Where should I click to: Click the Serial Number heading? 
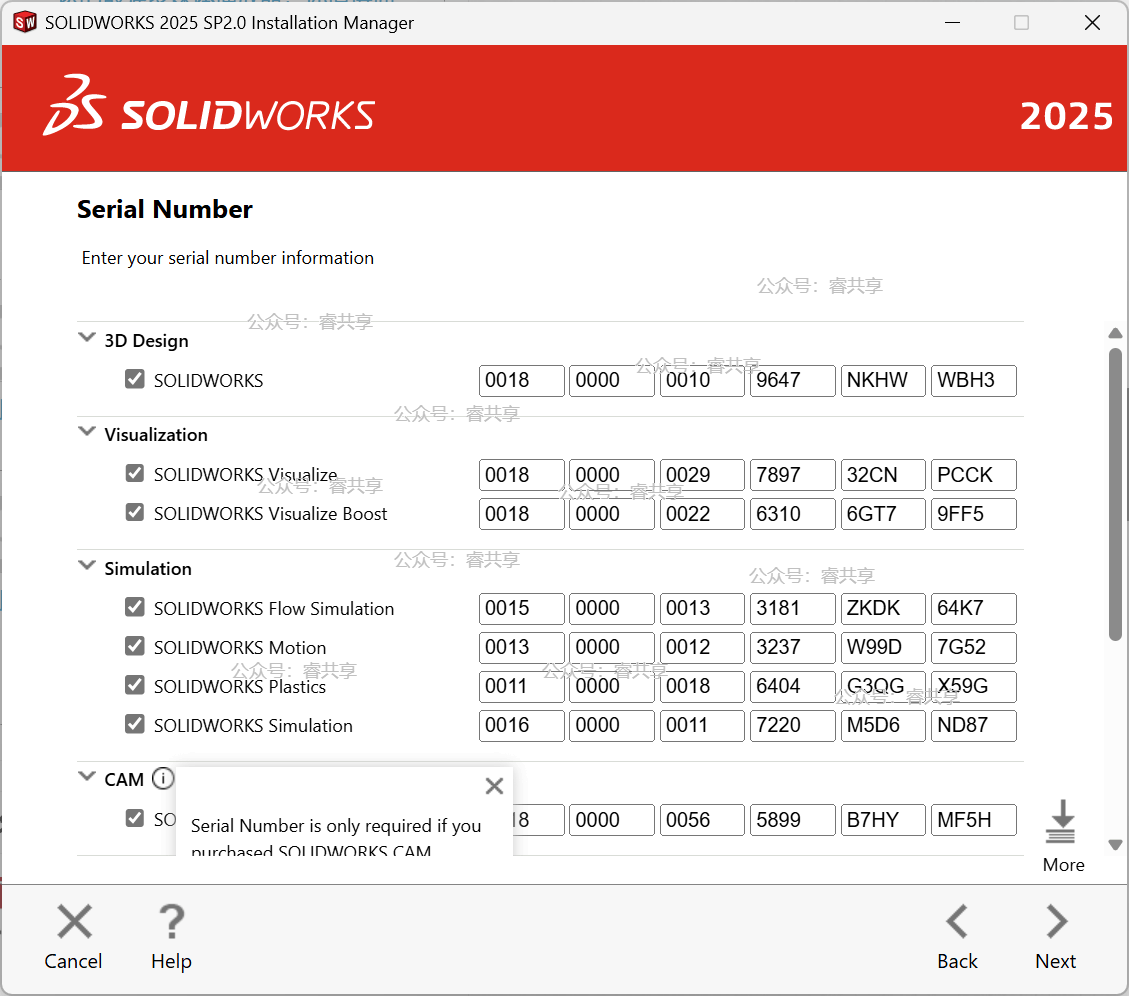[x=165, y=209]
